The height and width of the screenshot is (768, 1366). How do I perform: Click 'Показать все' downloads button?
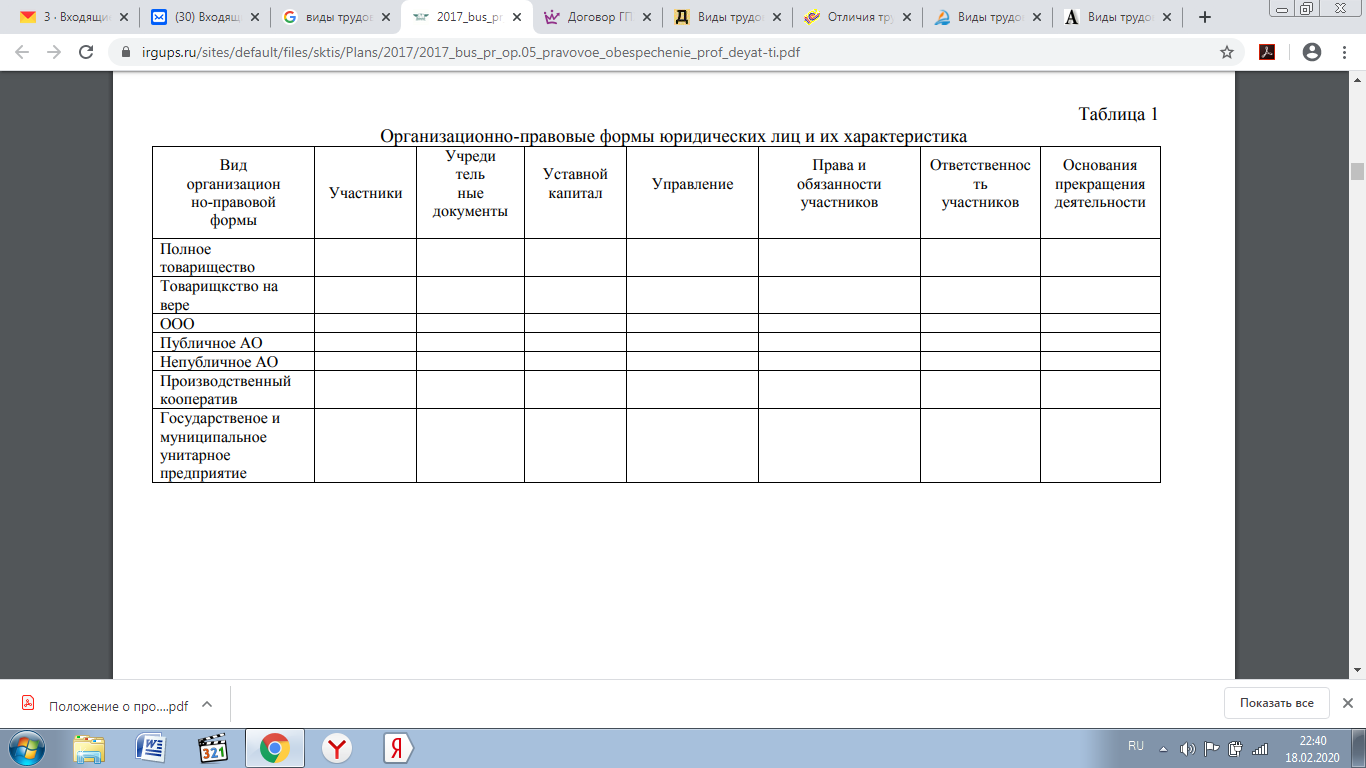[x=1276, y=703]
